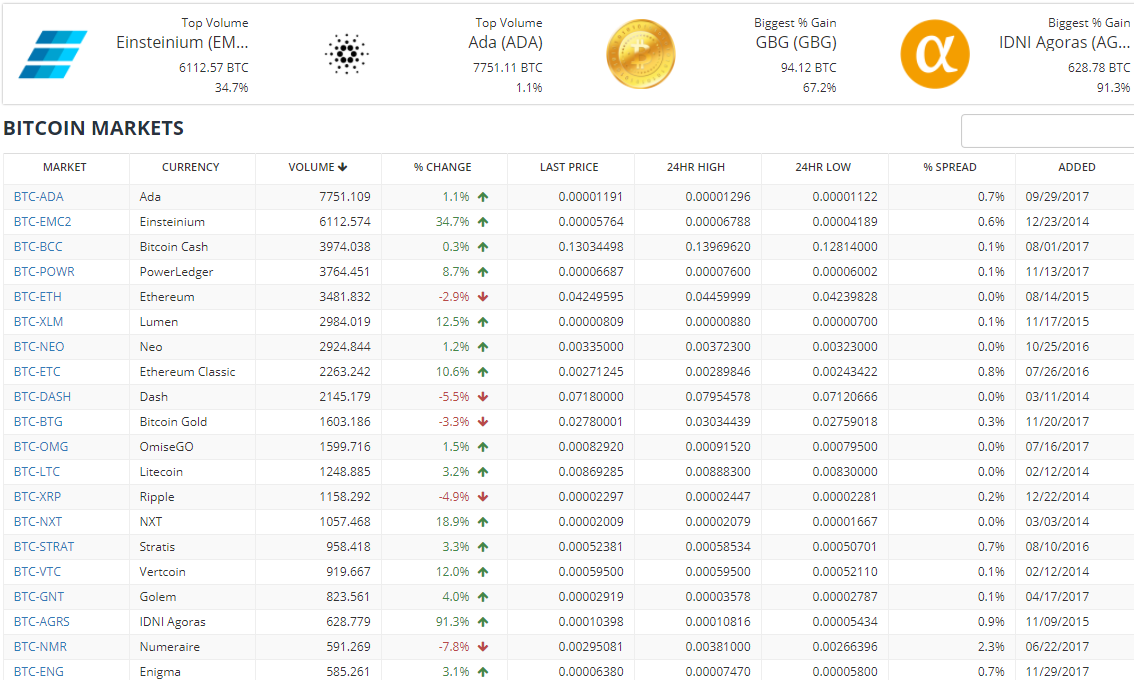Focus the Bitcoin Markets search field
This screenshot has height=680, width=1134.
click(1047, 131)
